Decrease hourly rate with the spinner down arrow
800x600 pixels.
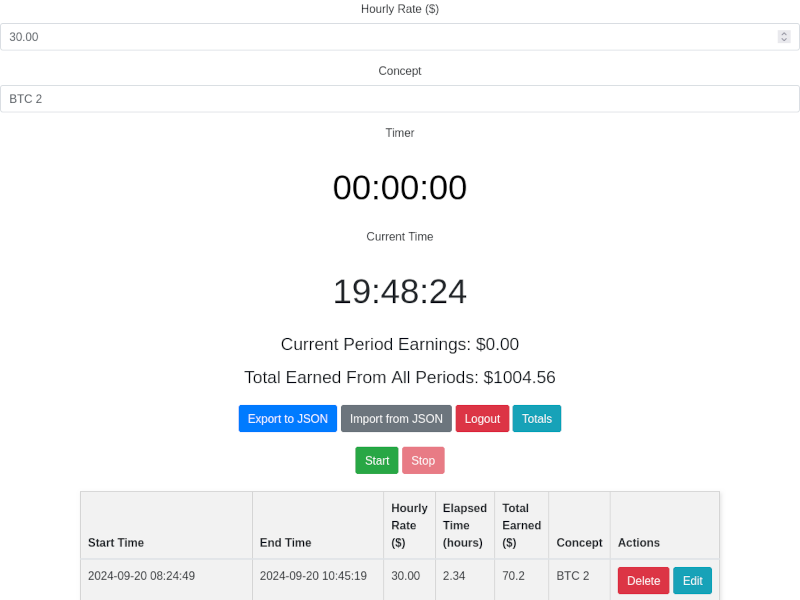coord(784,40)
